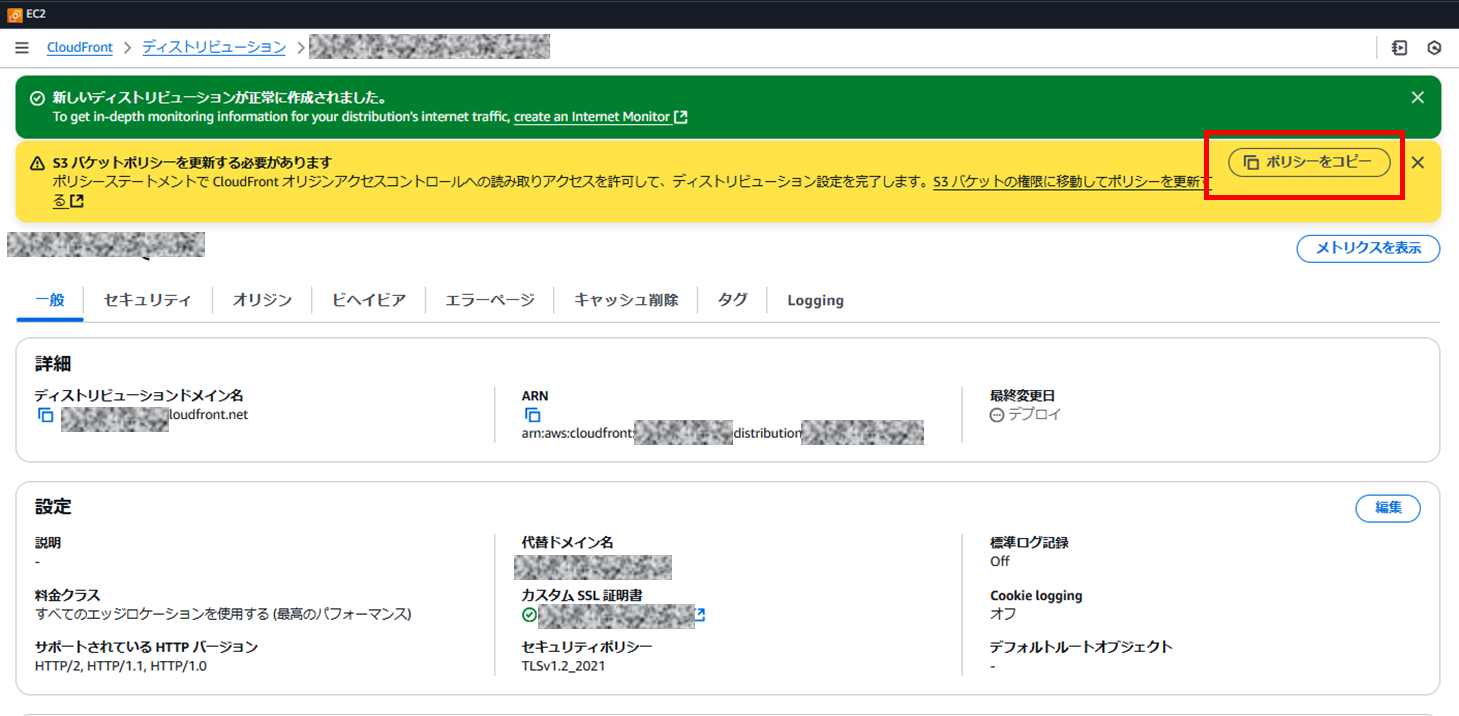Viewport: 1459px width, 716px height.
Task: Open the CloudShell panel icon at top right
Action: [x=1400, y=48]
